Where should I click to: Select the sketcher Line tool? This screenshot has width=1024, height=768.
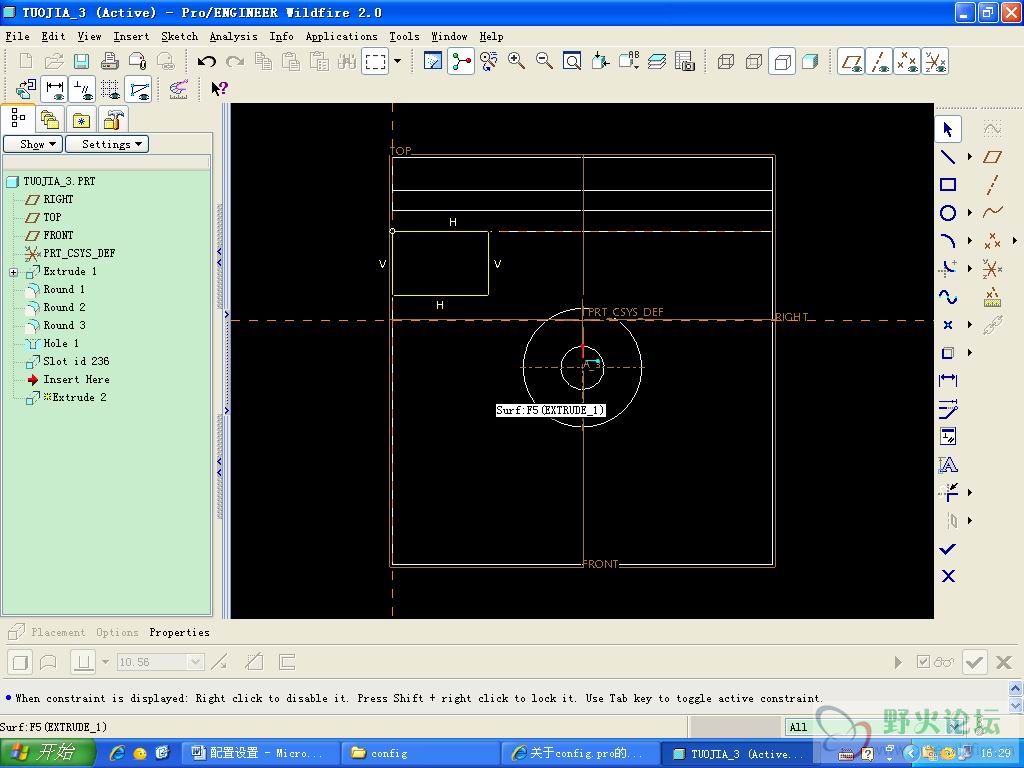948,157
